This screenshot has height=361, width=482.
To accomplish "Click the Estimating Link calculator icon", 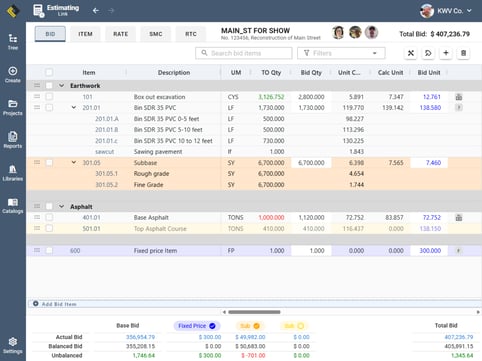I will click(39, 11).
